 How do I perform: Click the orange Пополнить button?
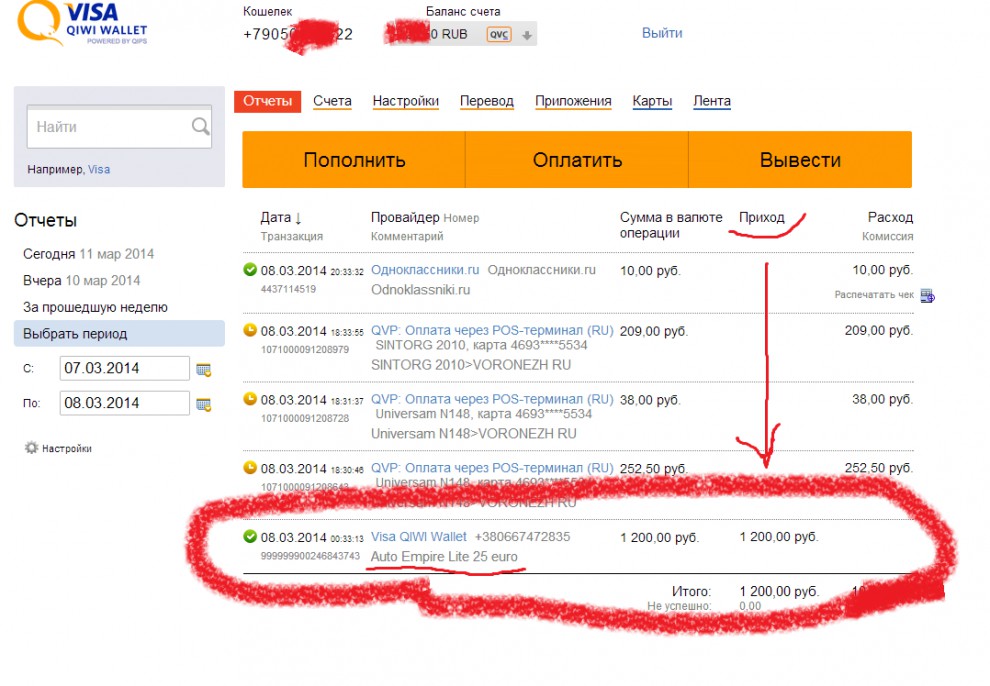click(354, 160)
